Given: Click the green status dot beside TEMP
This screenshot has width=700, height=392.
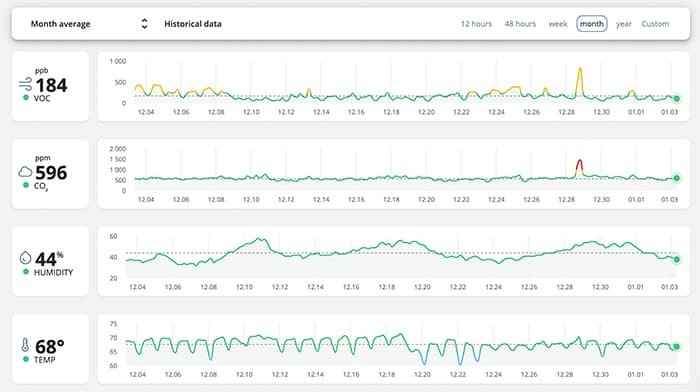Looking at the screenshot, I should 26,359.
